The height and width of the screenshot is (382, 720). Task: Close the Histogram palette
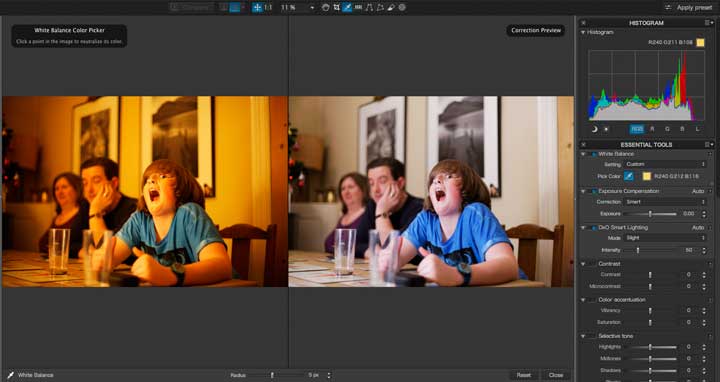tap(583, 22)
